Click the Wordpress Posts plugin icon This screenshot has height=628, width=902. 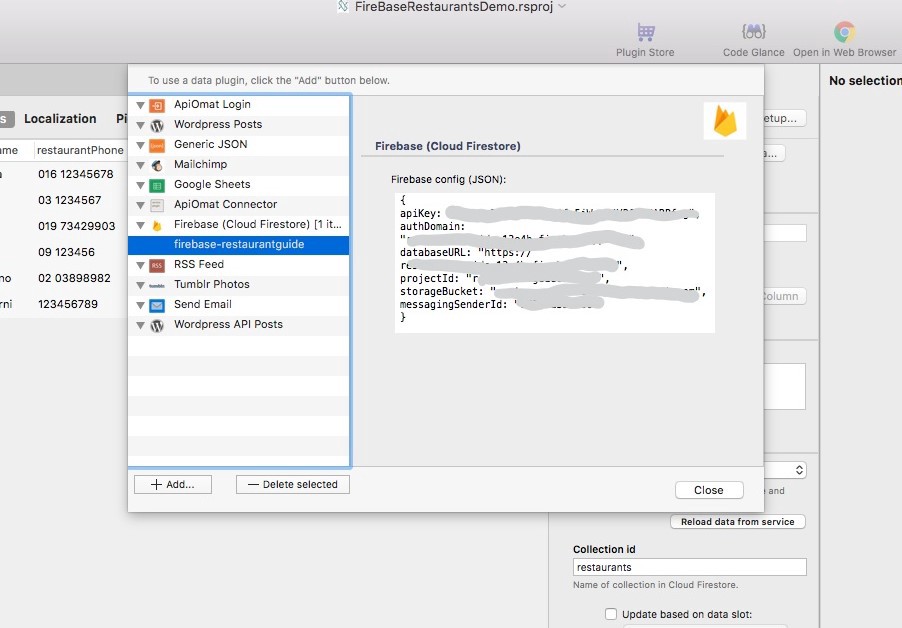(x=157, y=125)
